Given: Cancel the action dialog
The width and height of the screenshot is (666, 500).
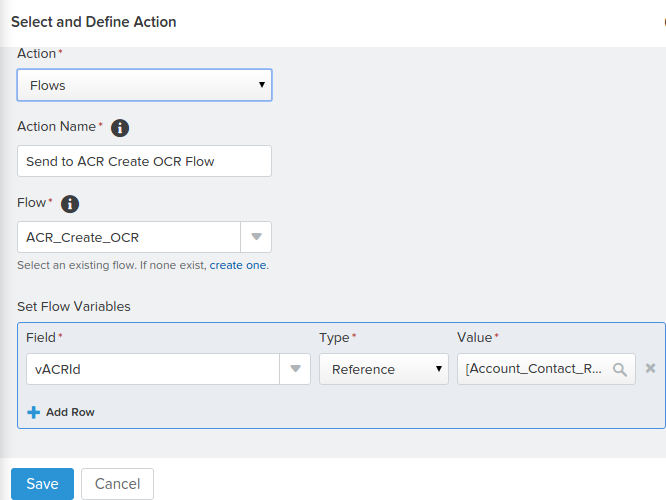Looking at the screenshot, I should click(117, 484).
